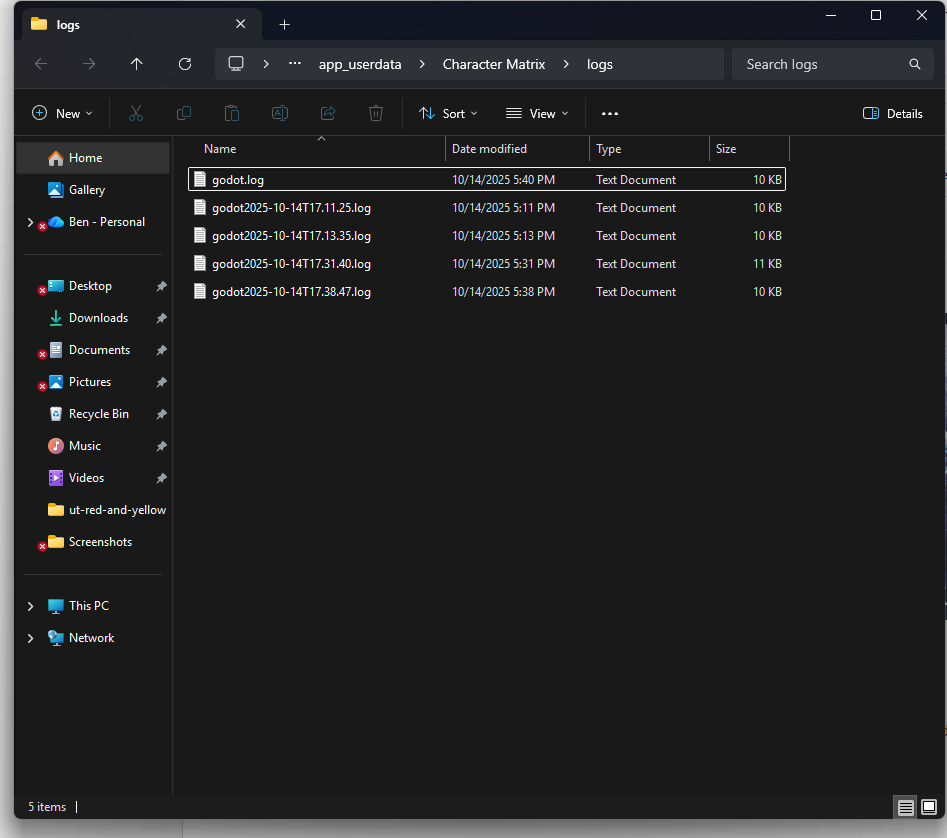This screenshot has height=838, width=947.
Task: Click the Forward navigation arrow
Action: pos(89,64)
